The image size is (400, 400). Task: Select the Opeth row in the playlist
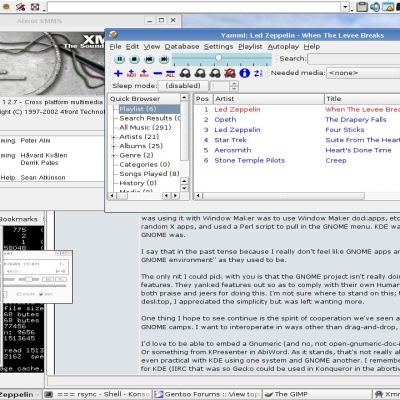[297, 120]
